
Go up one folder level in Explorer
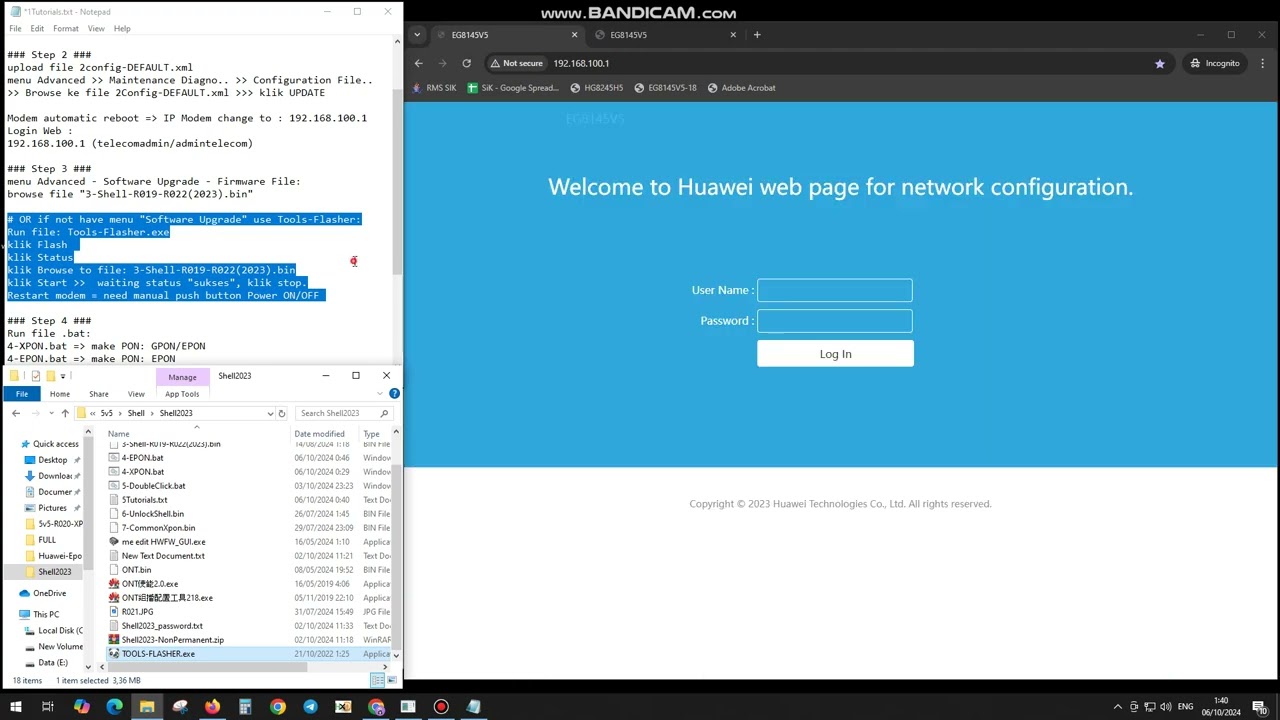coord(65,413)
